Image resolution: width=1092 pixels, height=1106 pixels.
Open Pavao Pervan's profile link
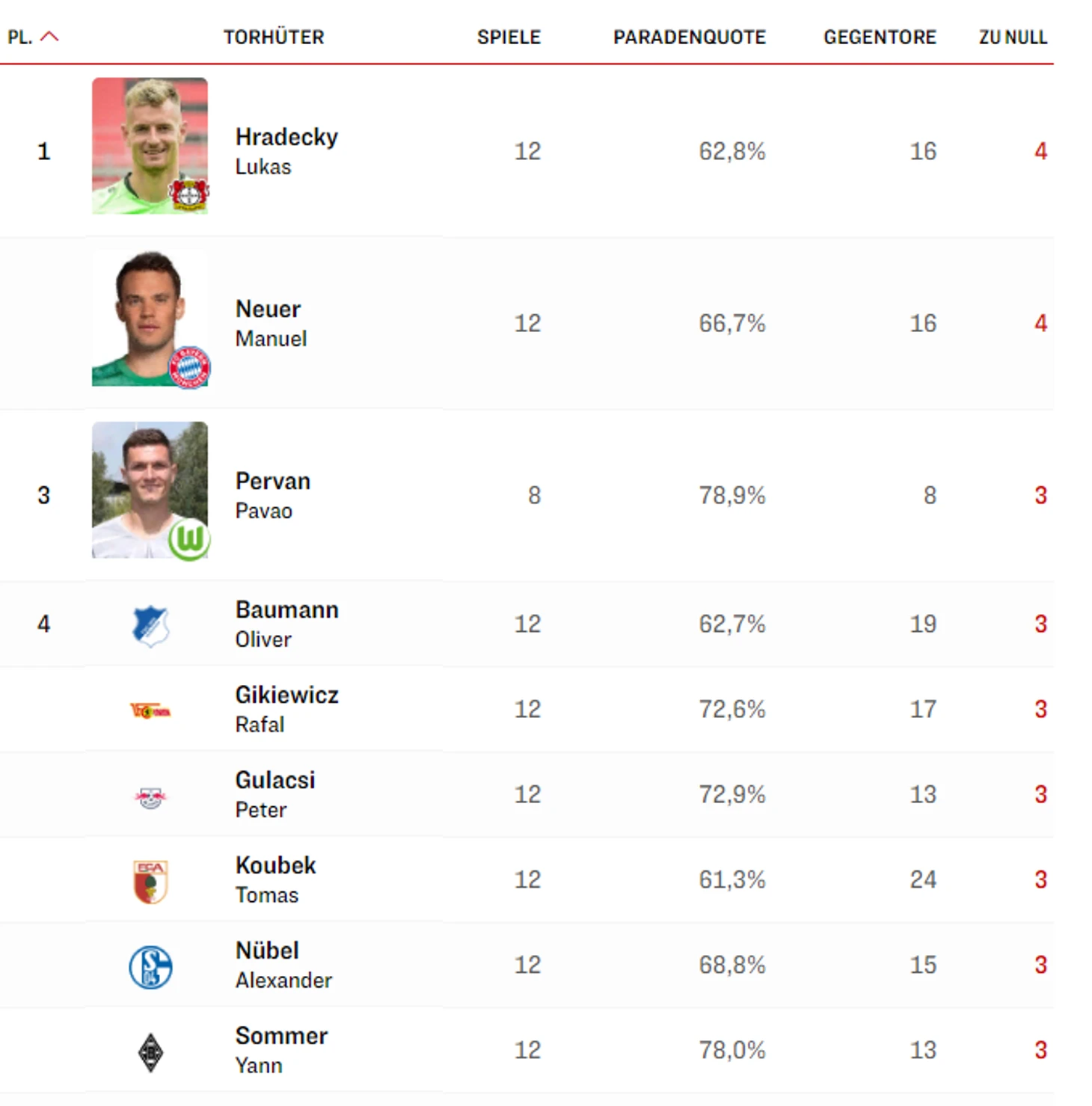coord(272,482)
